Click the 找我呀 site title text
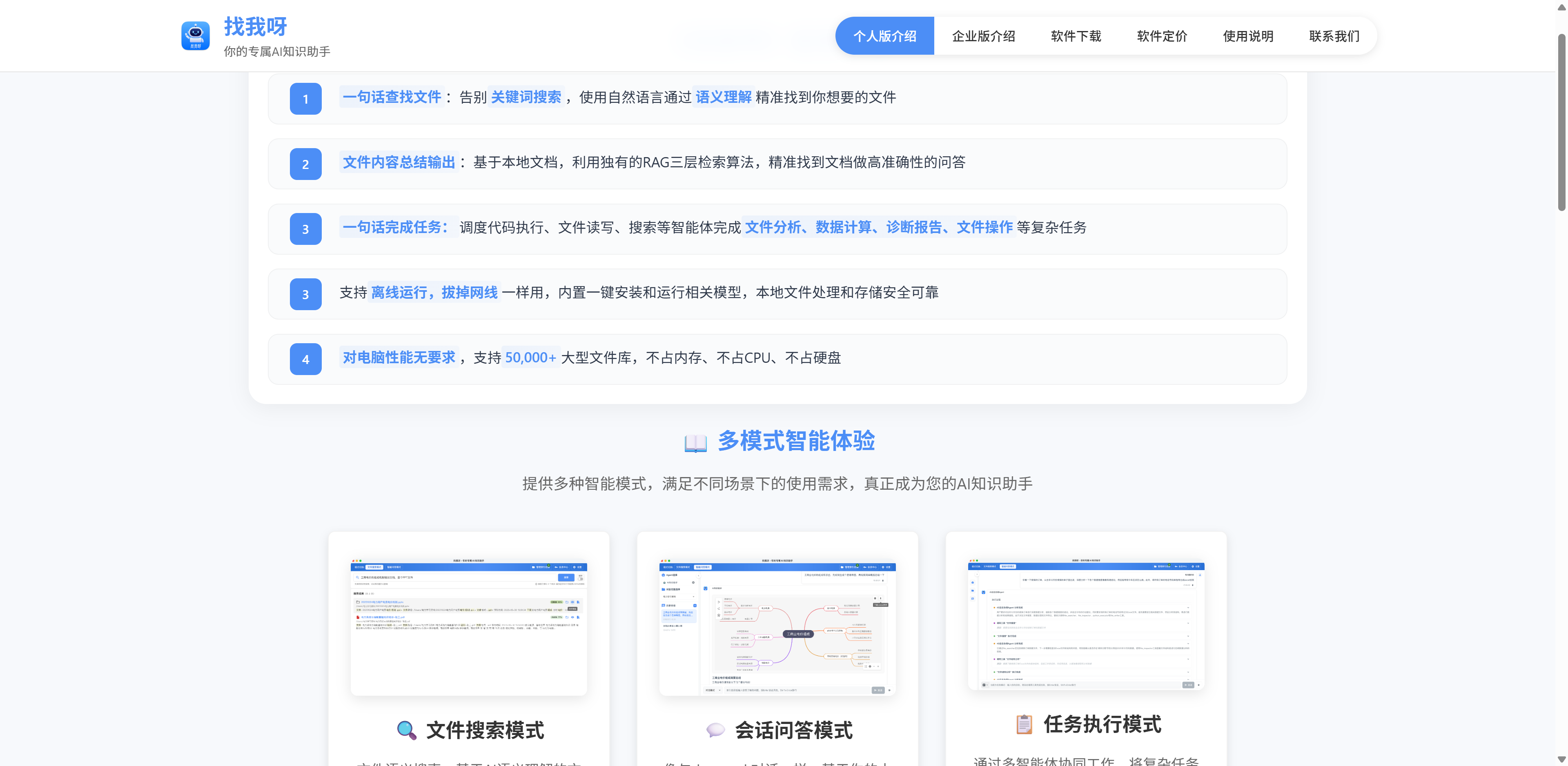Image resolution: width=1568 pixels, height=766 pixels. (255, 26)
